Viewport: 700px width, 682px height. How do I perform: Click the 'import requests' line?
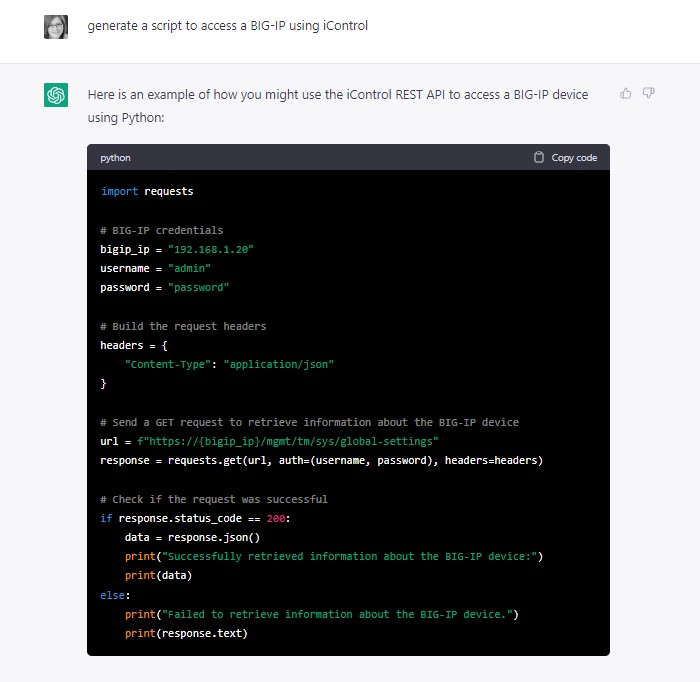[147, 191]
